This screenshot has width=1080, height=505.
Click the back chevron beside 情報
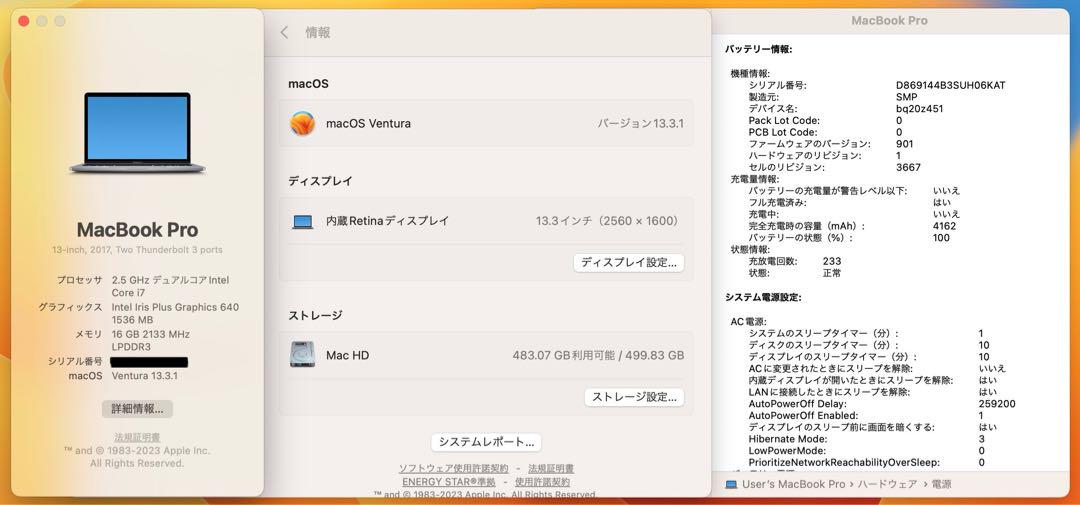[284, 32]
